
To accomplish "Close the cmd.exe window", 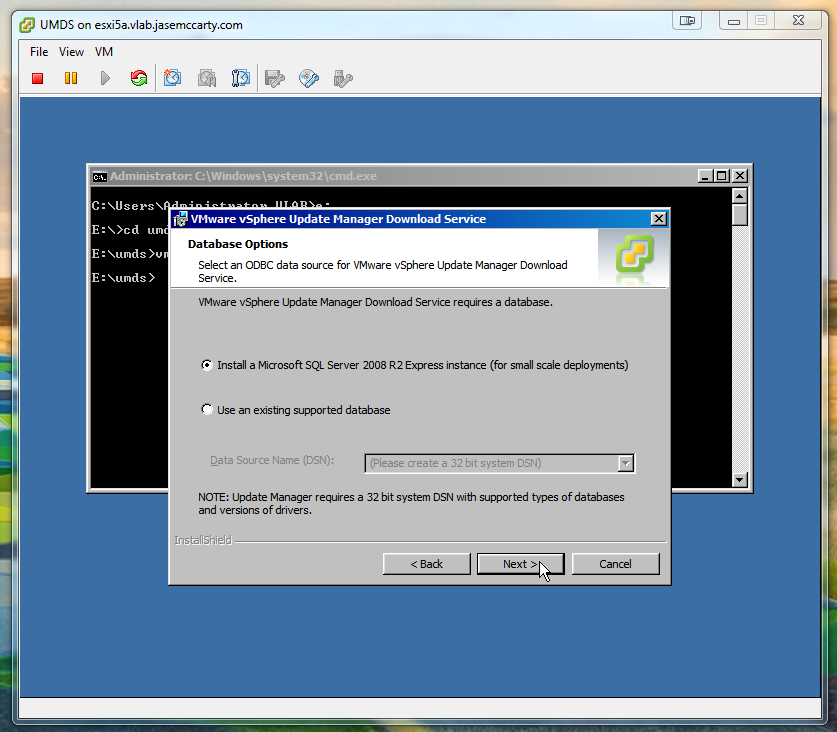I will pyautogui.click(x=740, y=176).
